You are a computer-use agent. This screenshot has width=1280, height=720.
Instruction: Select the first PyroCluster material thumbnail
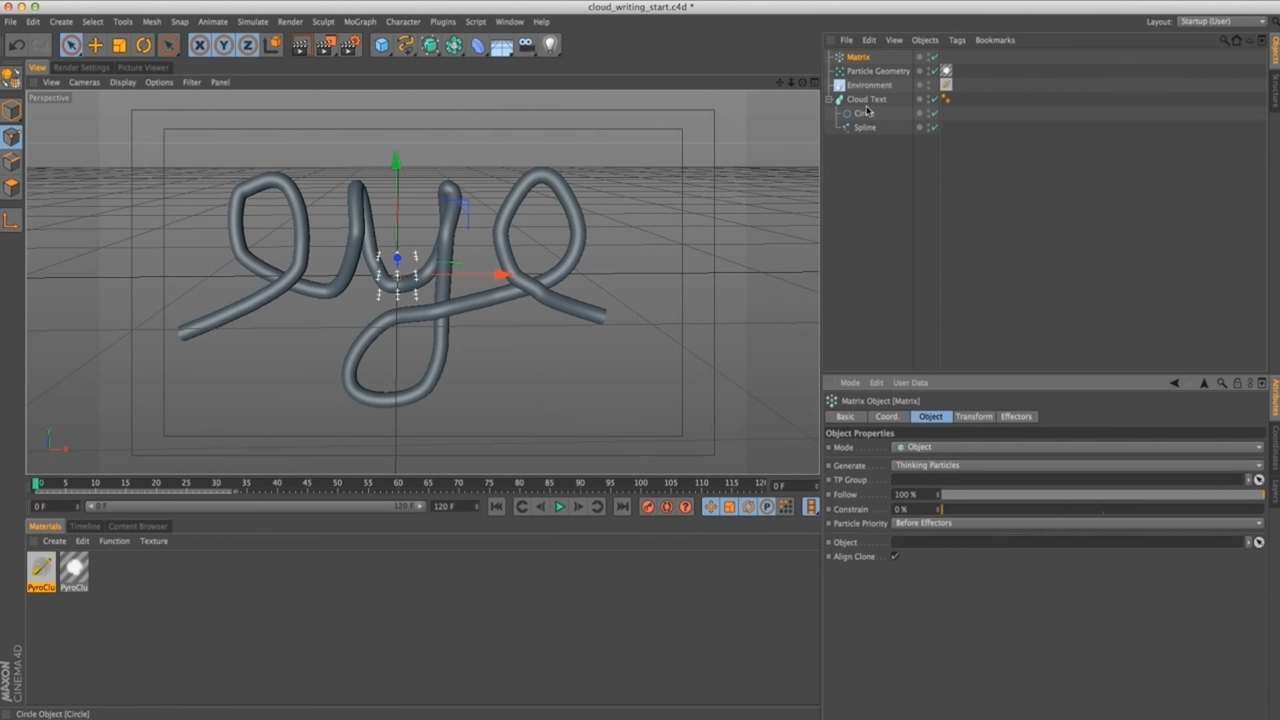42,569
